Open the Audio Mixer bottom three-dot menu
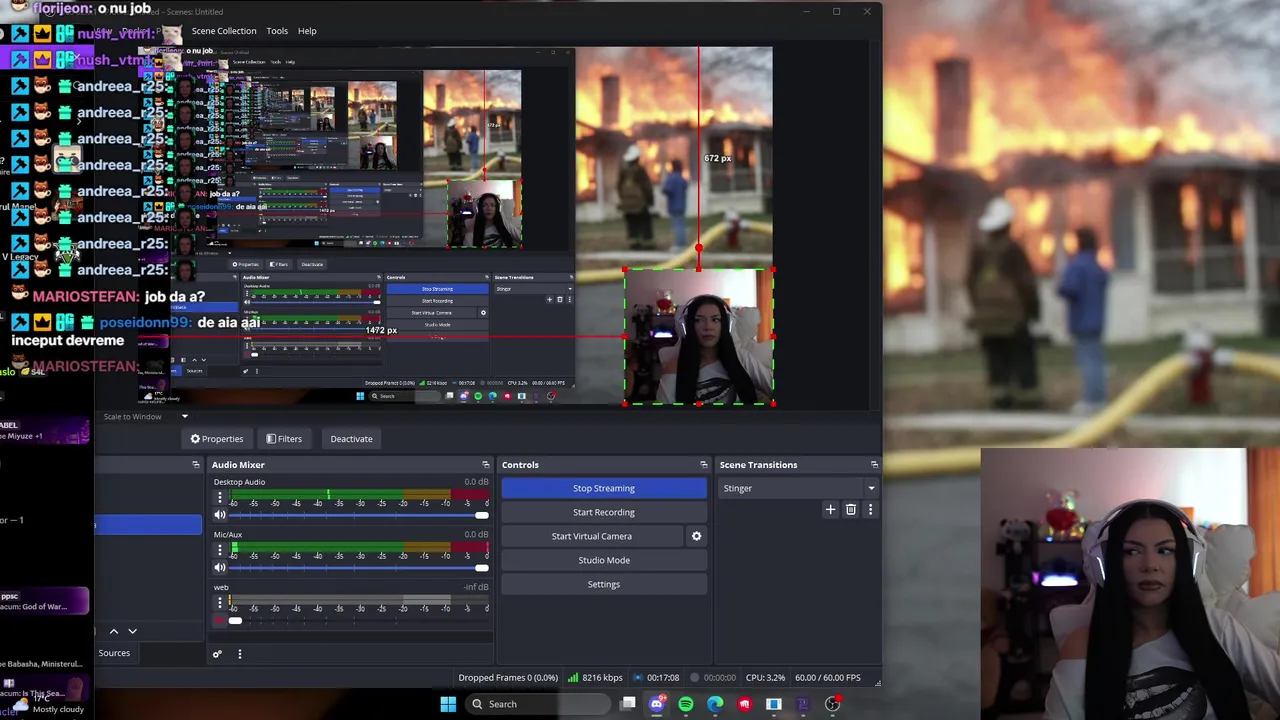1280x720 pixels. pyautogui.click(x=239, y=654)
